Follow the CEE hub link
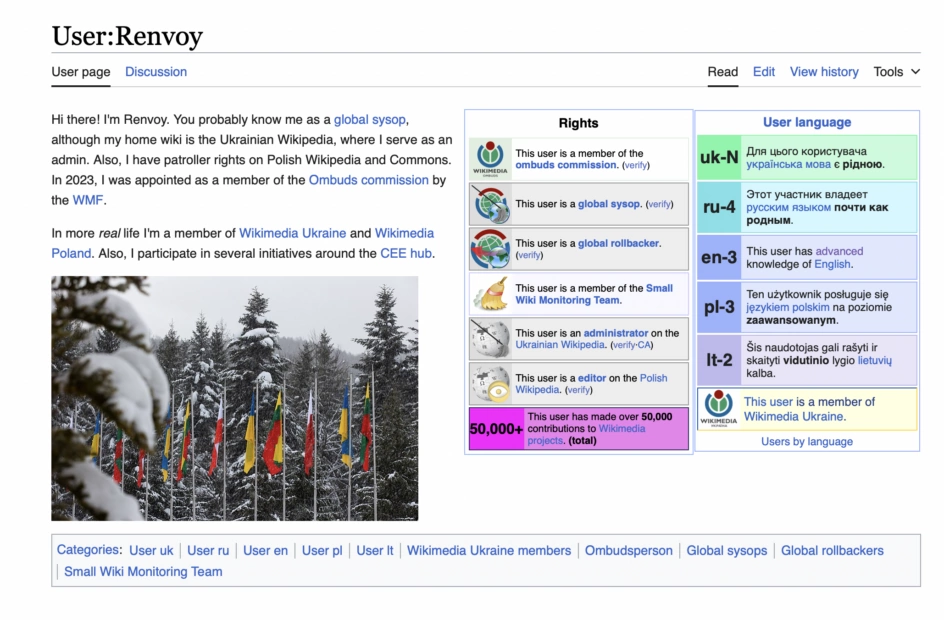Image resolution: width=944 pixels, height=620 pixels. (406, 253)
